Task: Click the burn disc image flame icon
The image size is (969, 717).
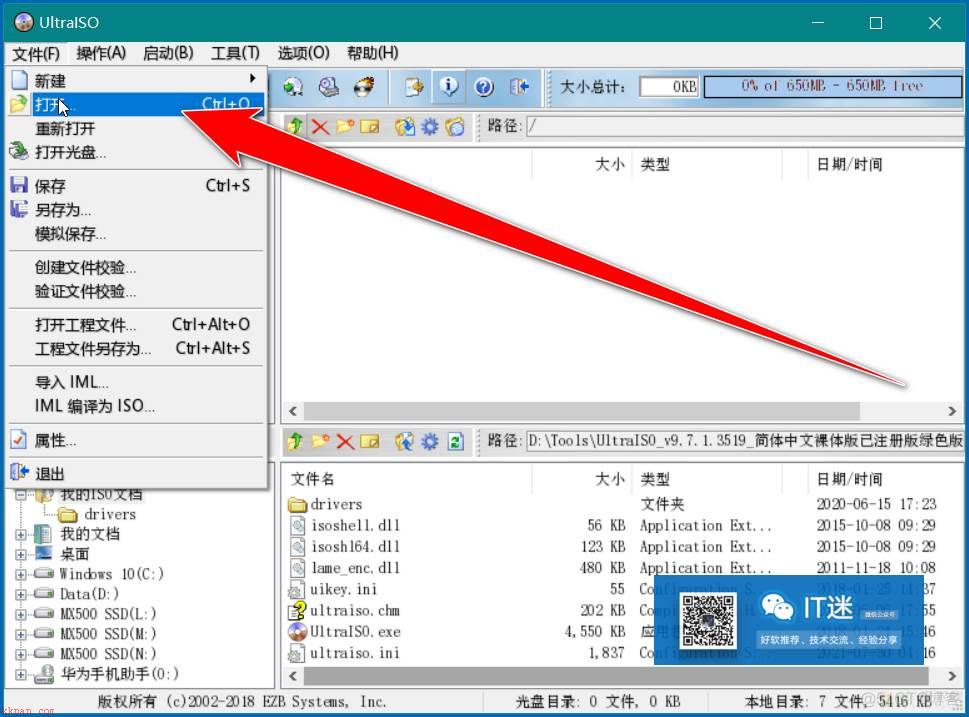Action: point(364,87)
